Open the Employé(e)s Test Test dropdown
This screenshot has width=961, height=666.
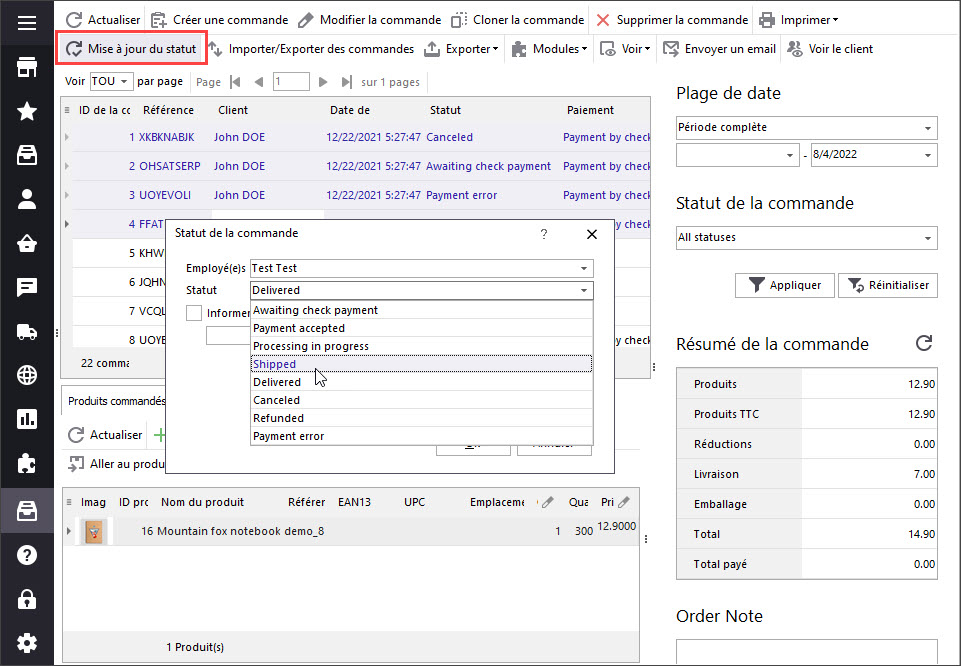tap(422, 268)
